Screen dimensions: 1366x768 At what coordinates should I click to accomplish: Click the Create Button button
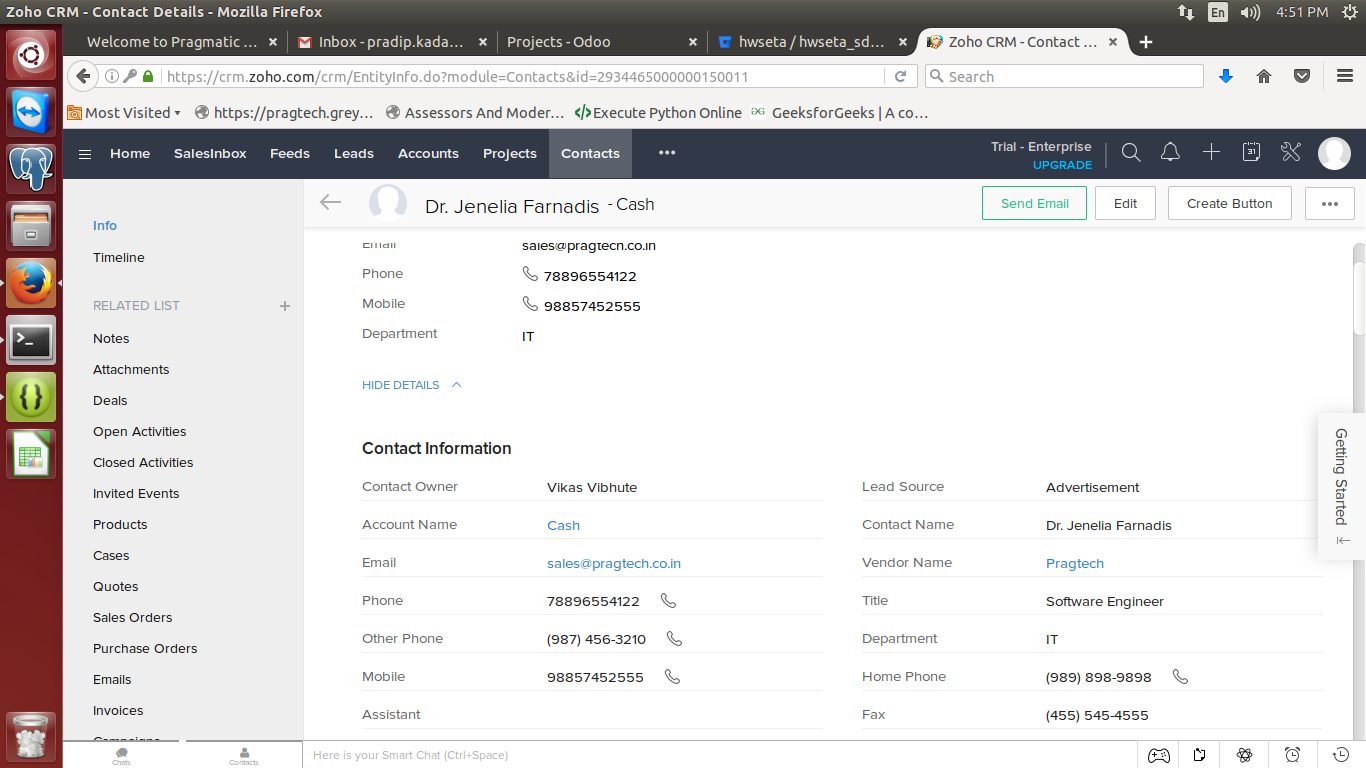coord(1230,203)
